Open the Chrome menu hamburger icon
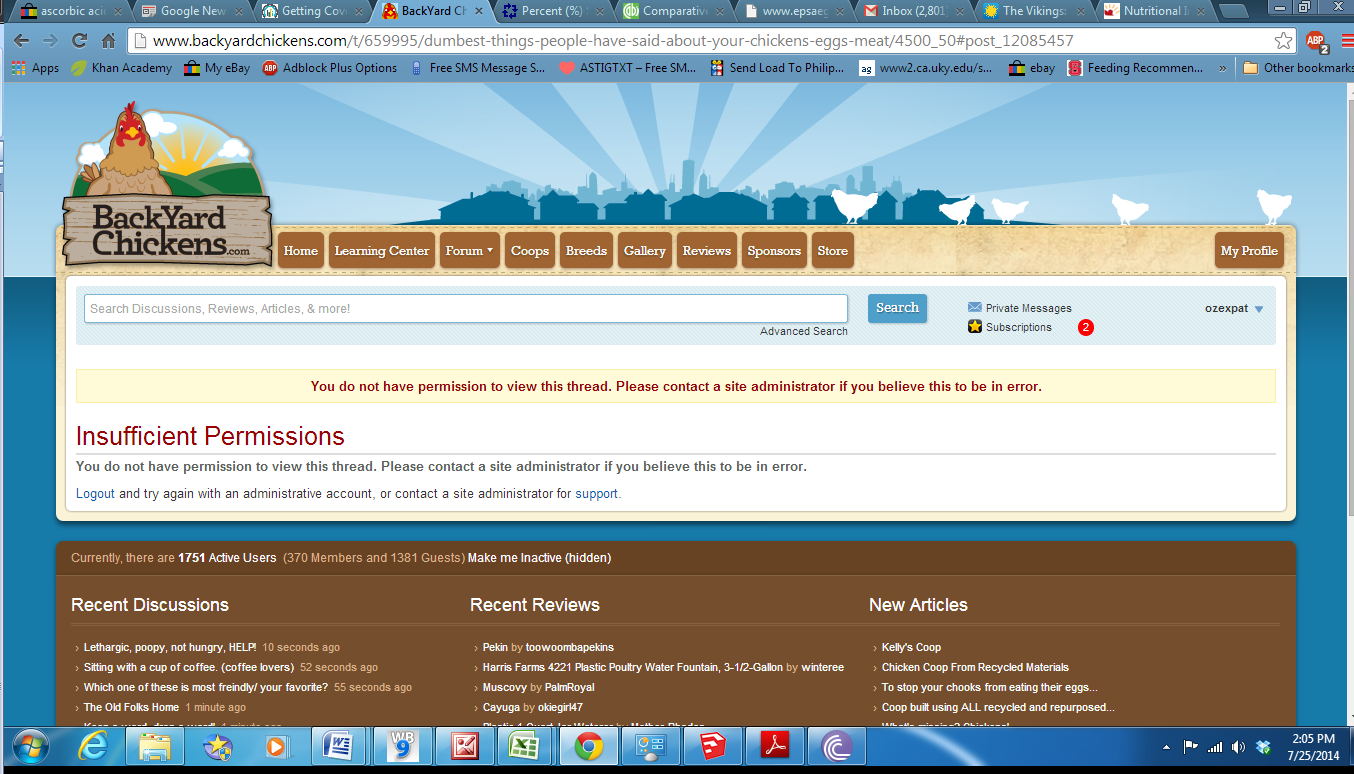The width and height of the screenshot is (1354, 774). pos(1343,41)
